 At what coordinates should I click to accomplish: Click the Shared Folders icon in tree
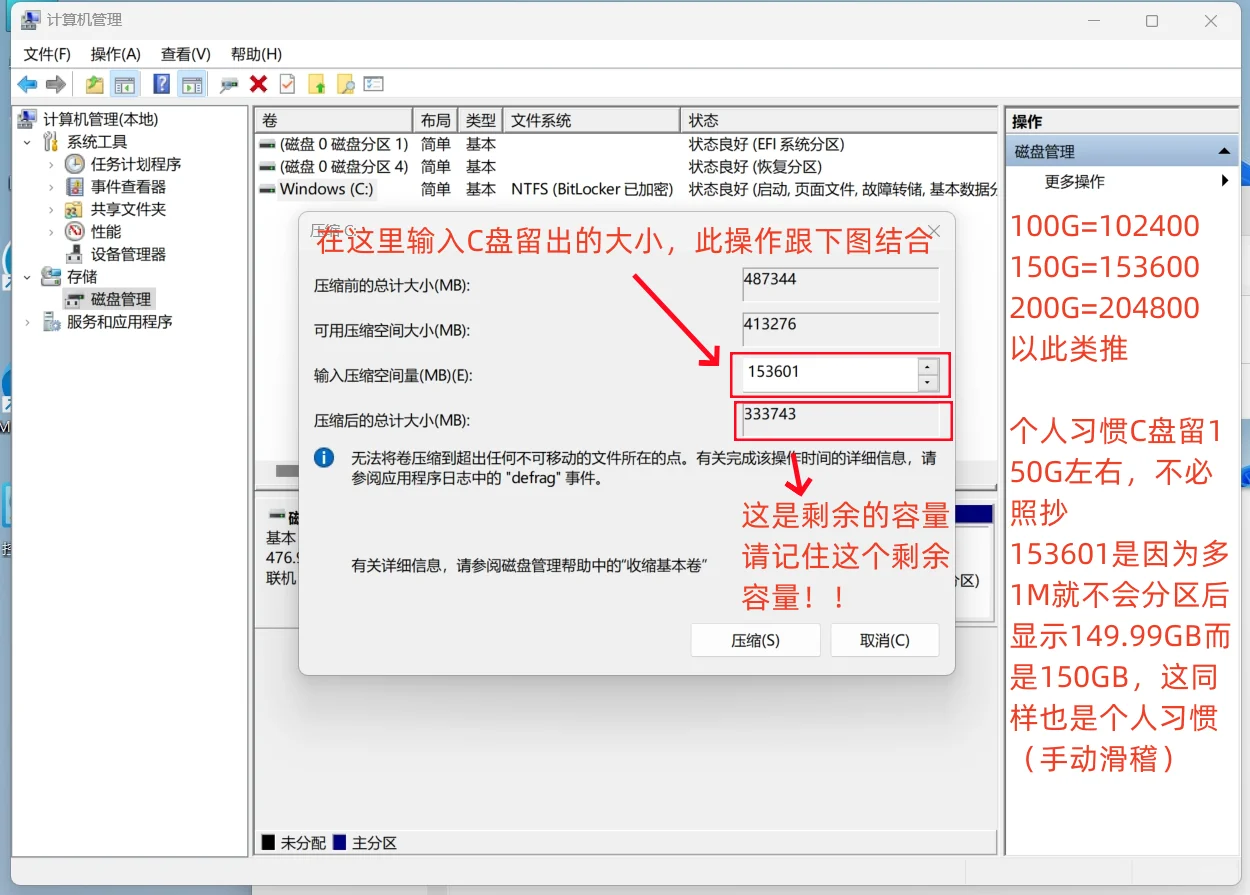tap(75, 209)
